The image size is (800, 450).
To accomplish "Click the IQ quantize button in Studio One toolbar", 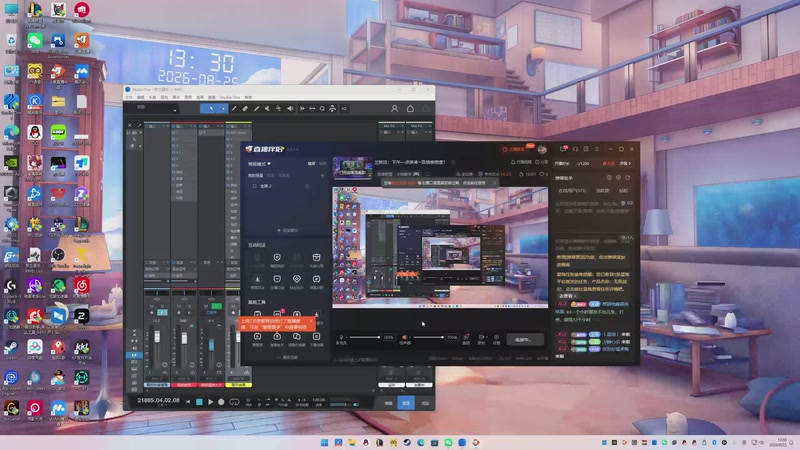I will 344,109.
